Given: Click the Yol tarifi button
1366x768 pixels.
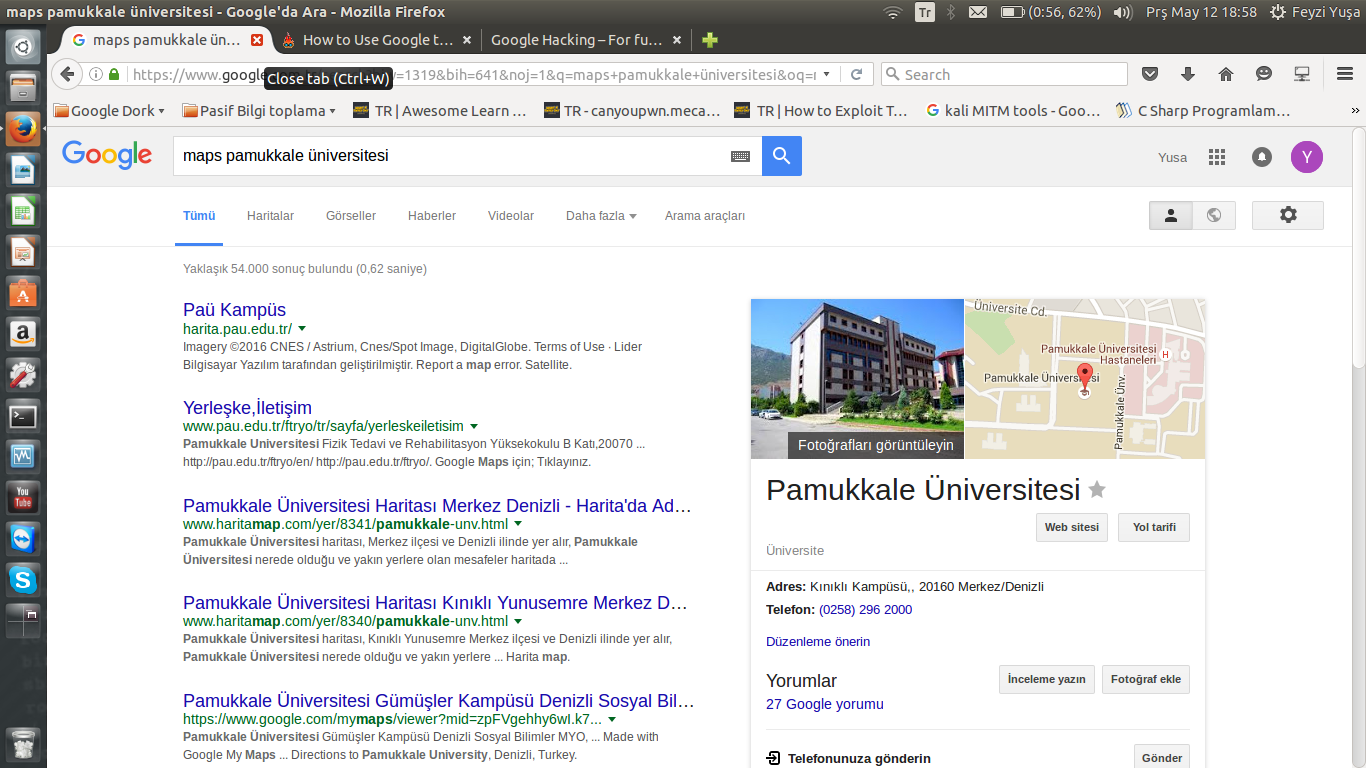Looking at the screenshot, I should 1153,527.
